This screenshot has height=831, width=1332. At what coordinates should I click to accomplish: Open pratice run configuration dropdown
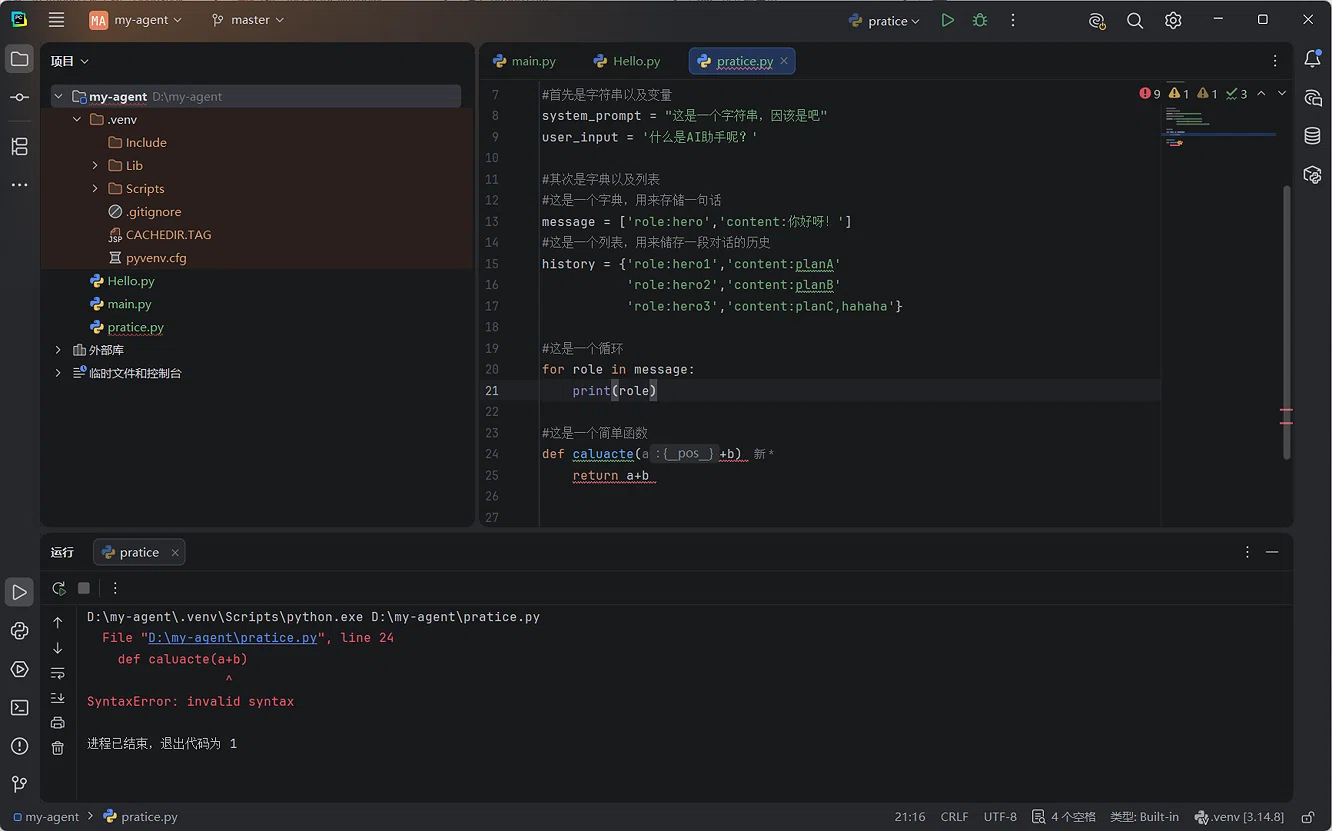[884, 20]
